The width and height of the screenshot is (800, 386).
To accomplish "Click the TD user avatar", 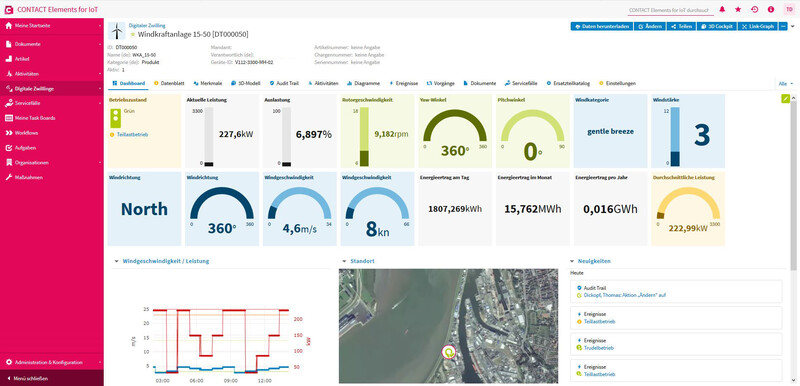I will click(788, 9).
